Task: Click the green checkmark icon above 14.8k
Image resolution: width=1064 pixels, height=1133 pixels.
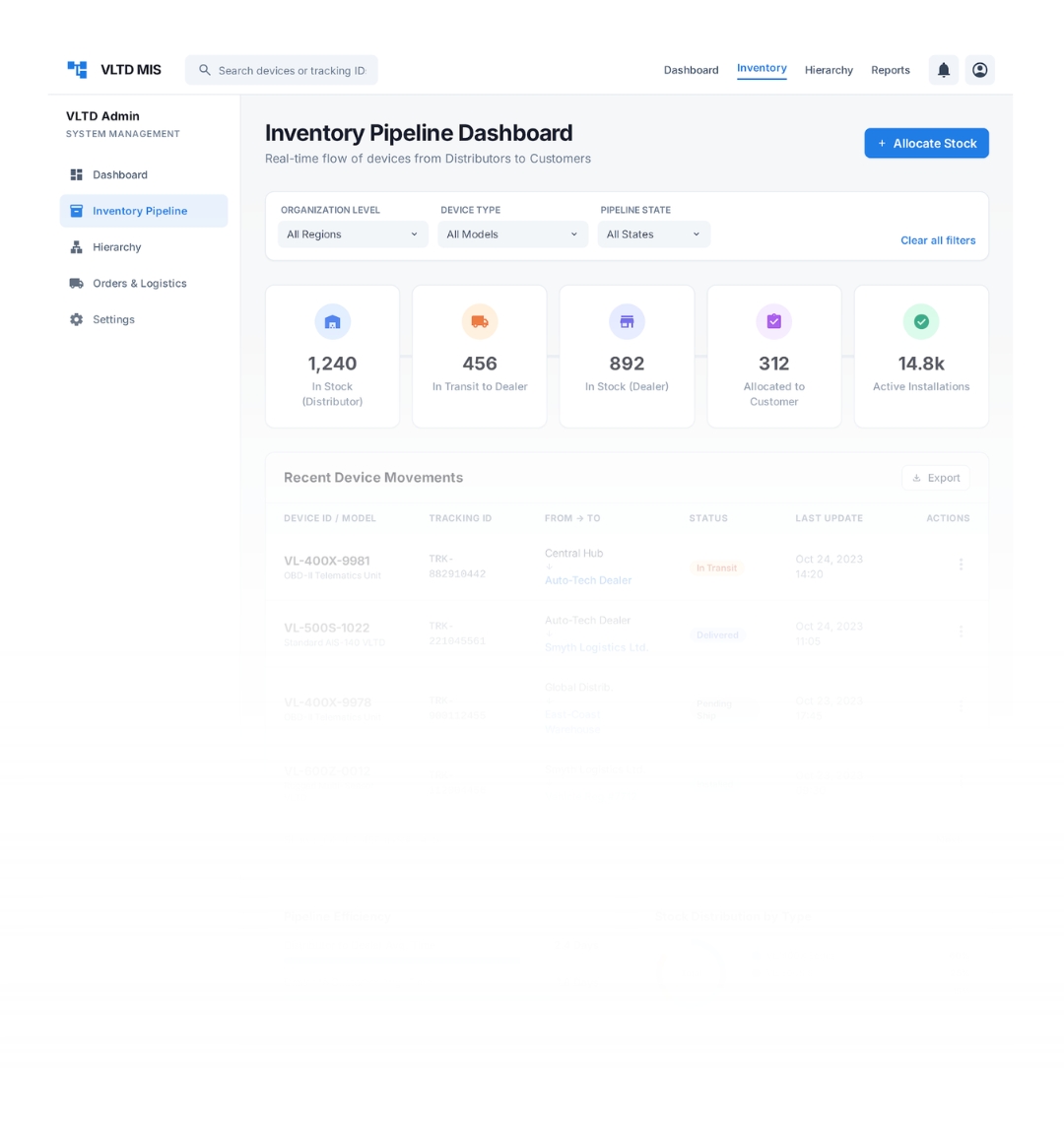Action: pos(921,321)
